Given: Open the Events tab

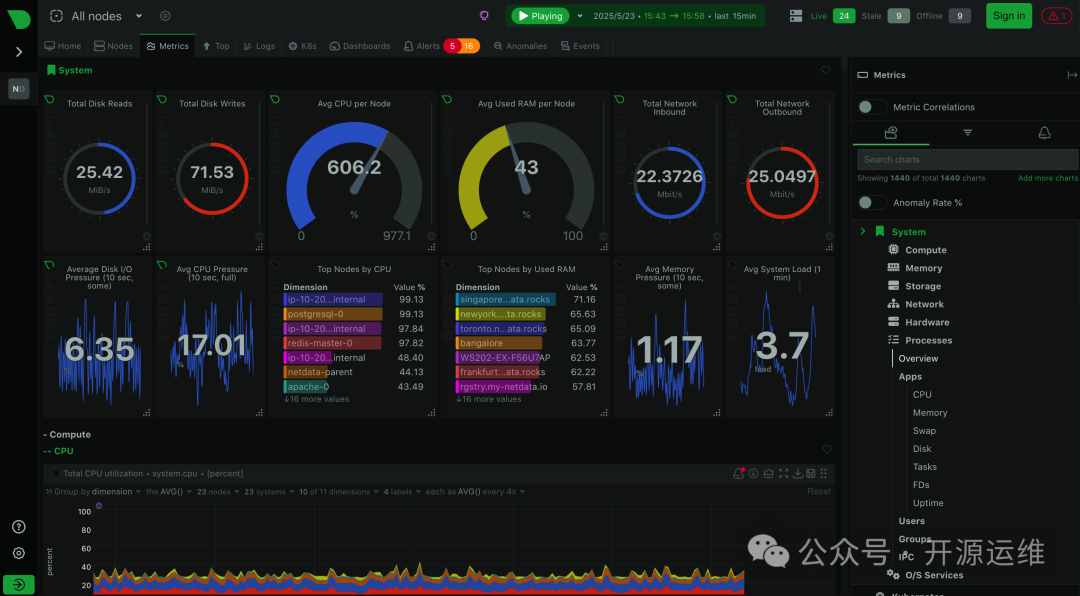Looking at the screenshot, I should click(581, 46).
